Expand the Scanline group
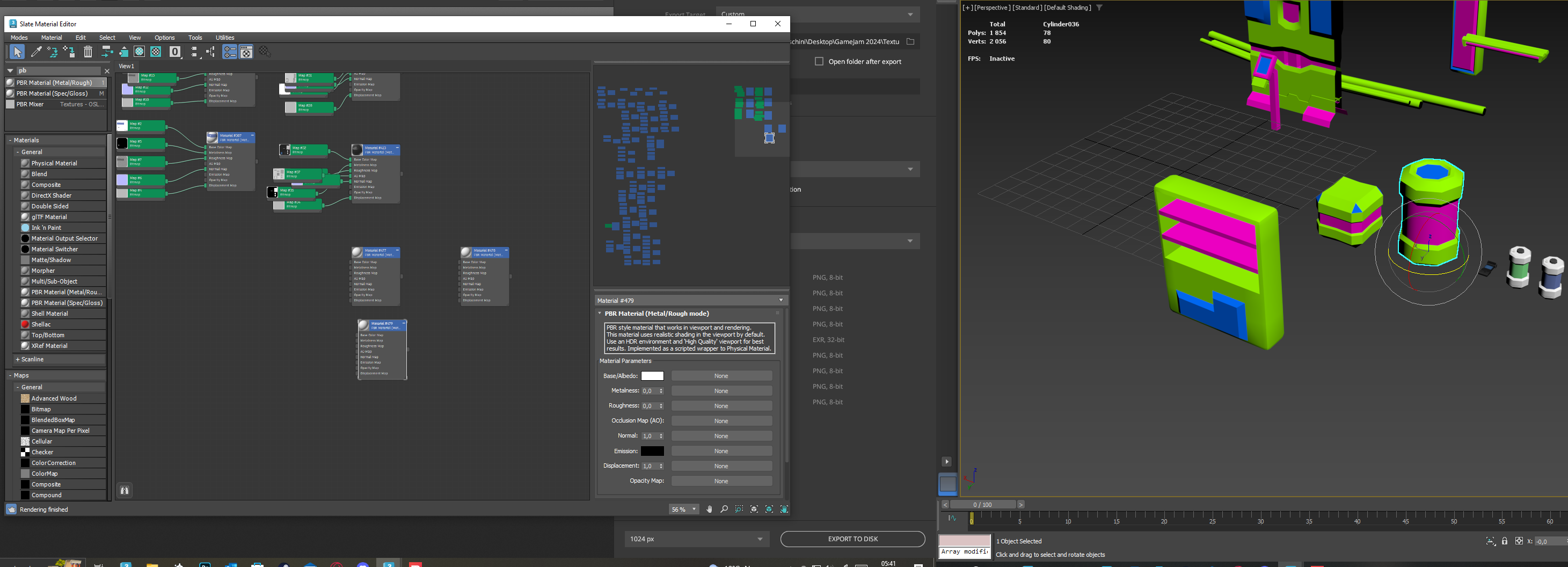 [x=18, y=359]
